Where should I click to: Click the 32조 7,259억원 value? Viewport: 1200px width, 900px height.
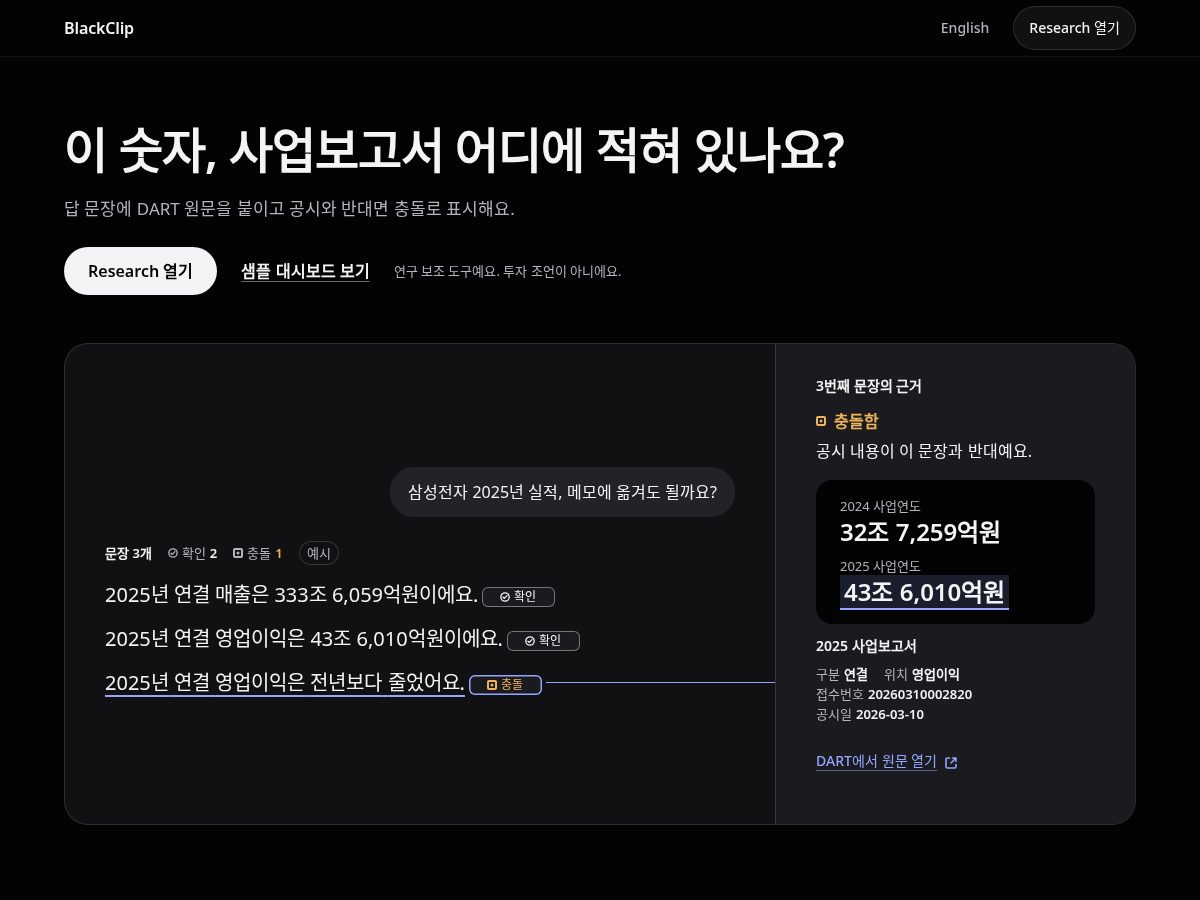[920, 532]
